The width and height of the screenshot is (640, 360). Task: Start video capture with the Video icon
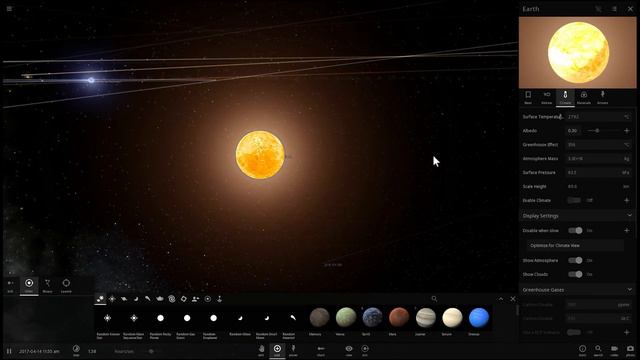click(614, 350)
